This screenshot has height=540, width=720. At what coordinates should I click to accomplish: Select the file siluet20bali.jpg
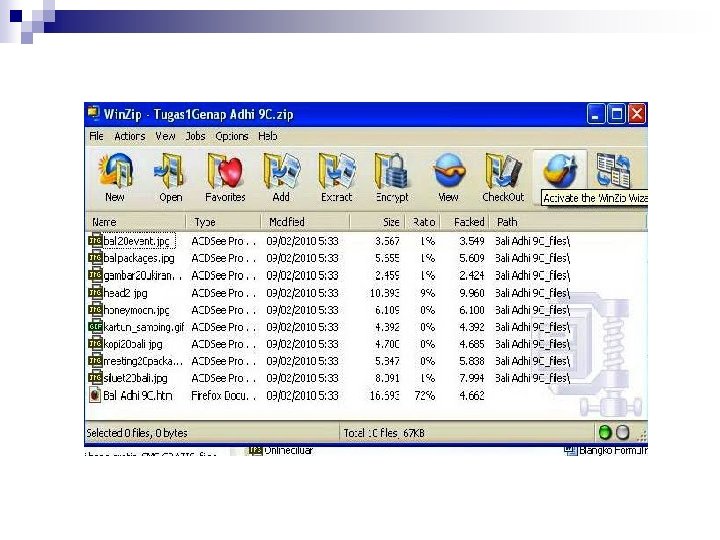click(x=135, y=378)
